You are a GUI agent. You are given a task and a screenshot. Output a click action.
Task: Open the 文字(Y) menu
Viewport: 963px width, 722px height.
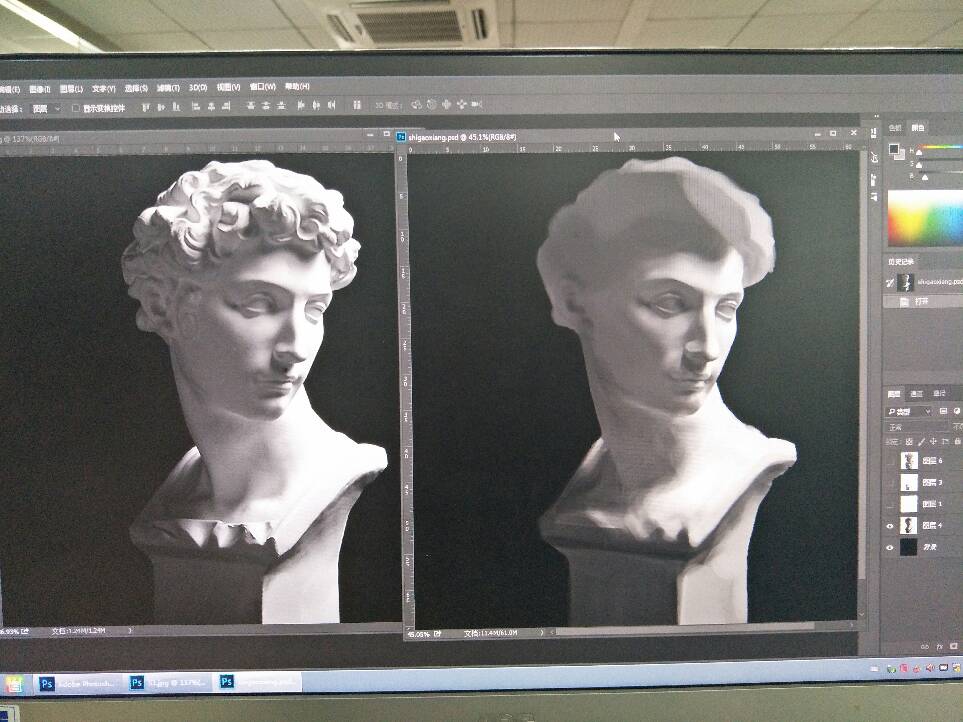104,88
